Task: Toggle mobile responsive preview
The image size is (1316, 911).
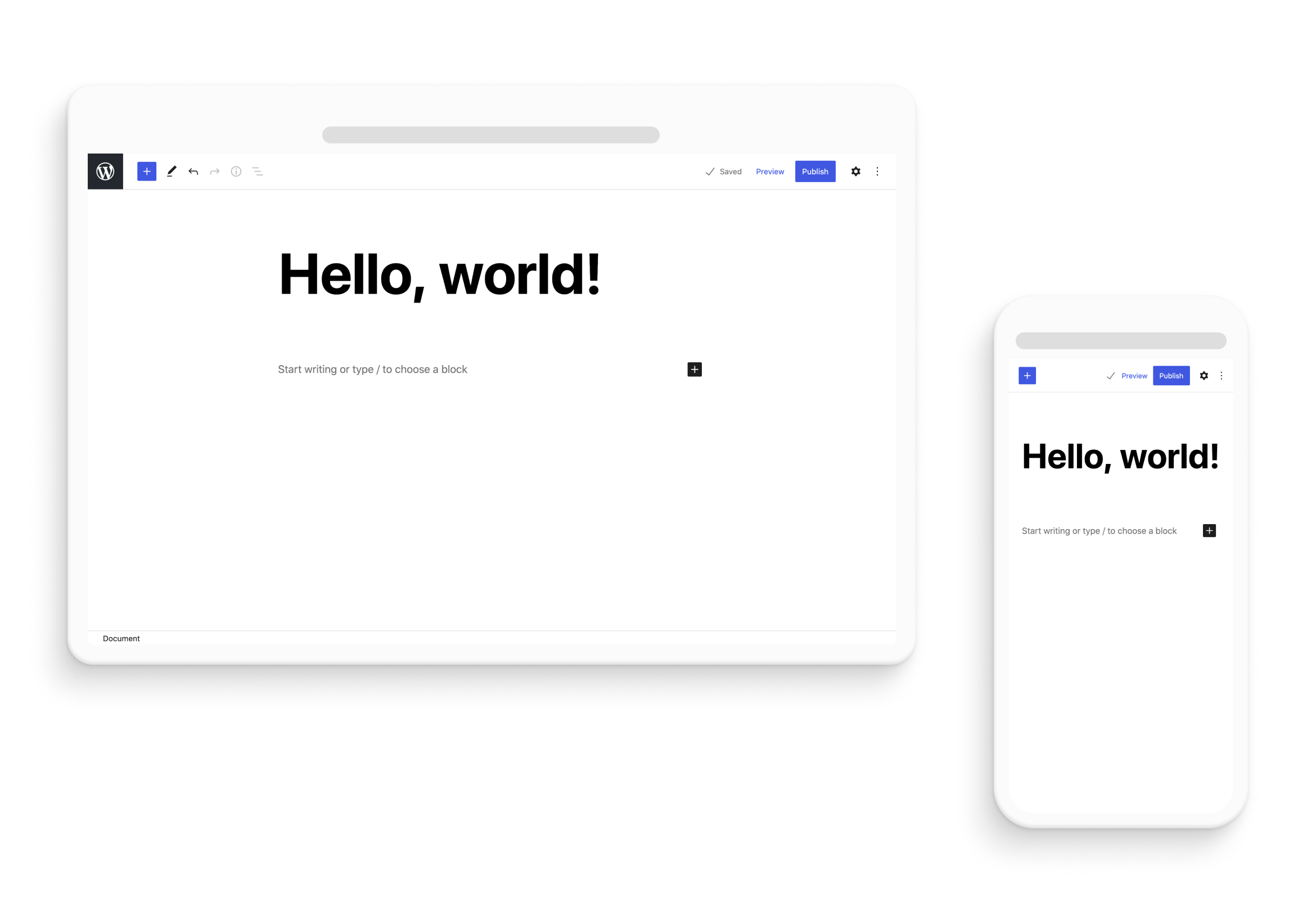Action: (x=770, y=170)
